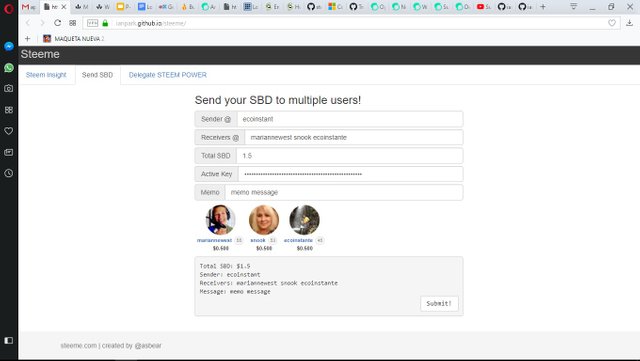
Task: Add page to bookmarks with heart icon
Action: 611,23
